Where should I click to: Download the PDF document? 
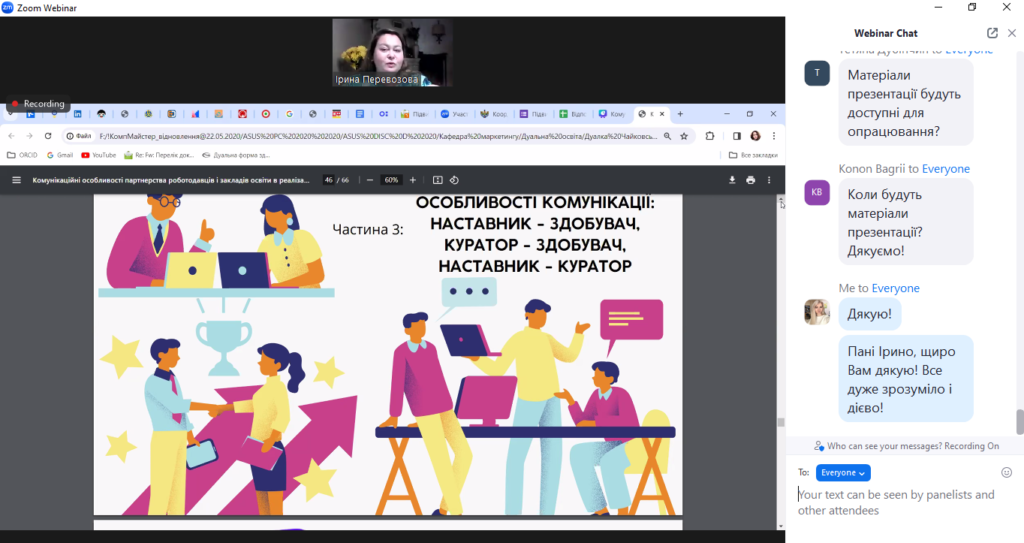[732, 180]
